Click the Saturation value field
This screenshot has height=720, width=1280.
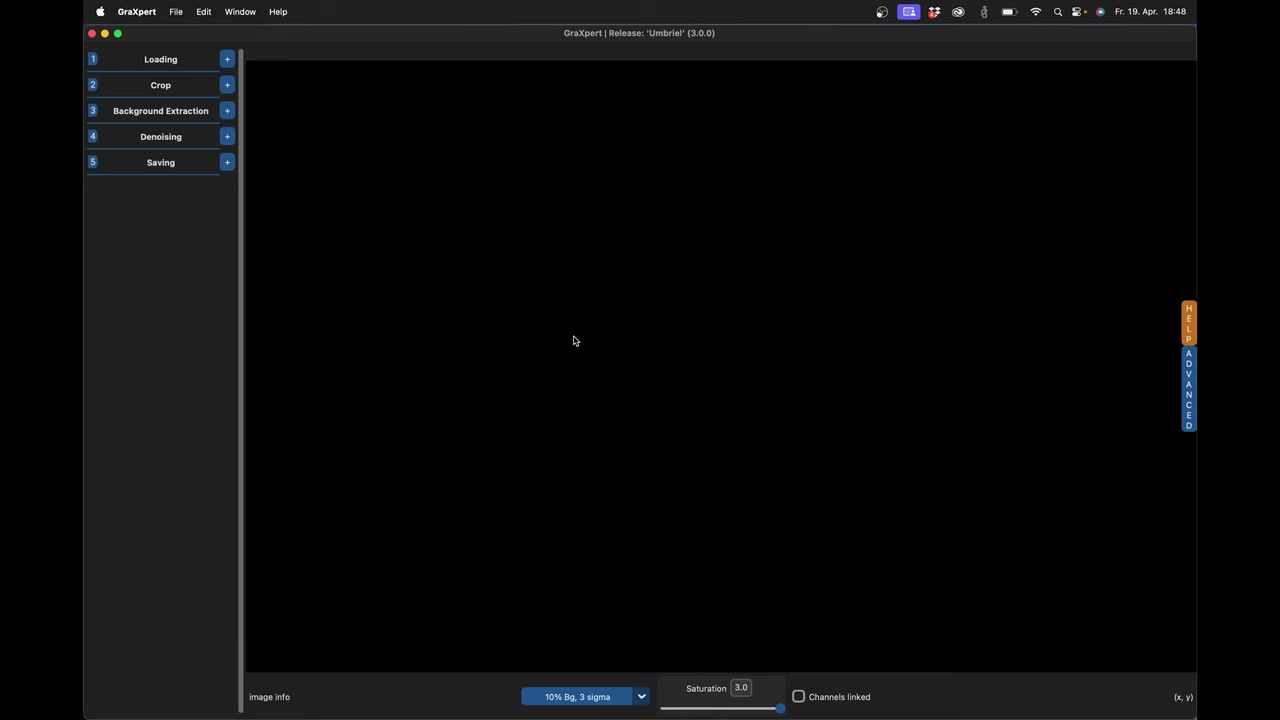[x=741, y=688]
